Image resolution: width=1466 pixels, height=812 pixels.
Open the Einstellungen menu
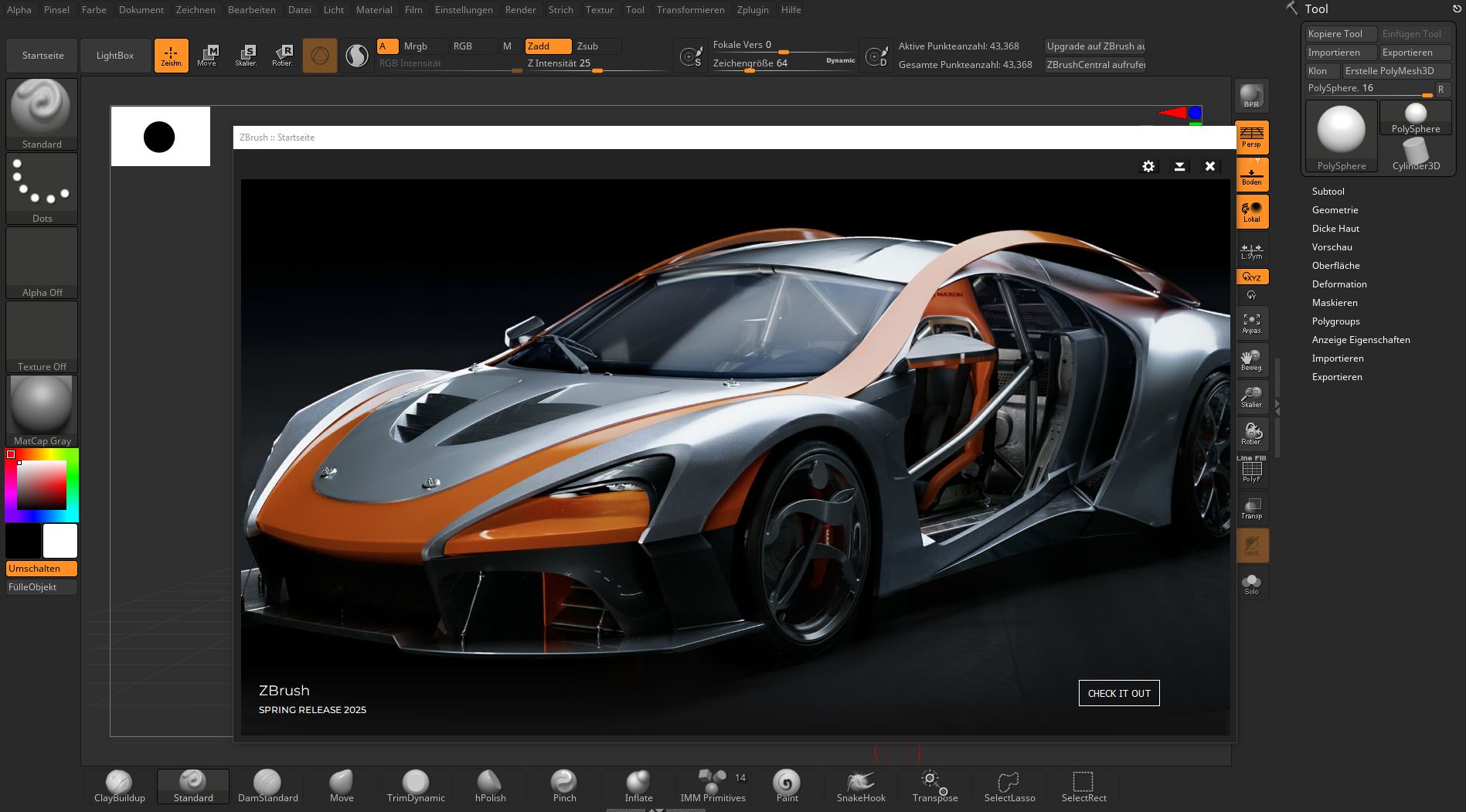click(x=463, y=10)
